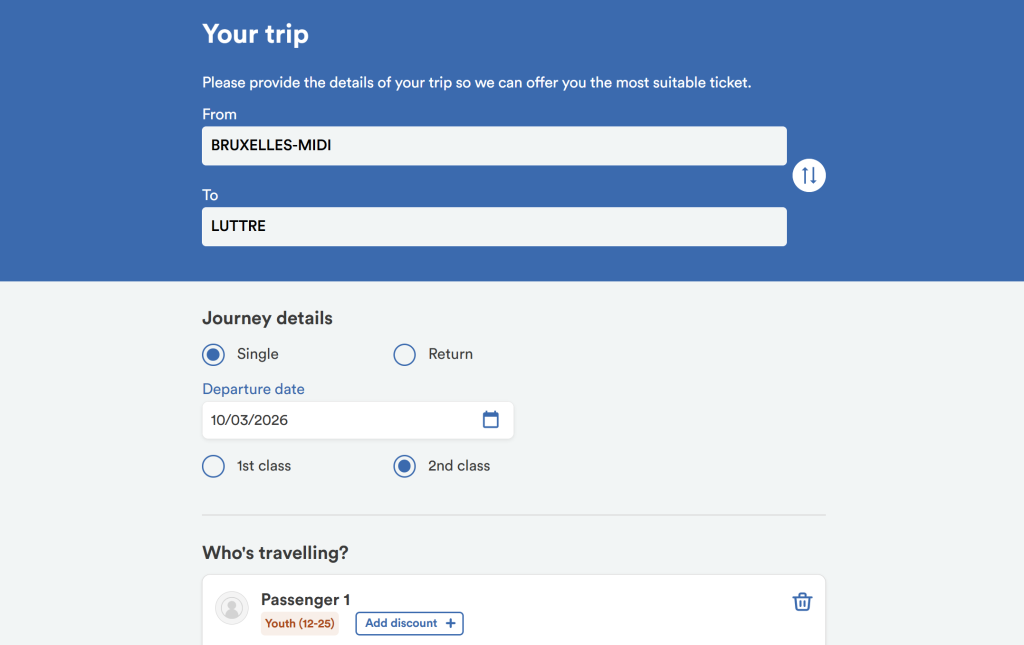Screen dimensions: 1024x645
Task: Focus the departure date input 10/03/2026
Action: 340,420
